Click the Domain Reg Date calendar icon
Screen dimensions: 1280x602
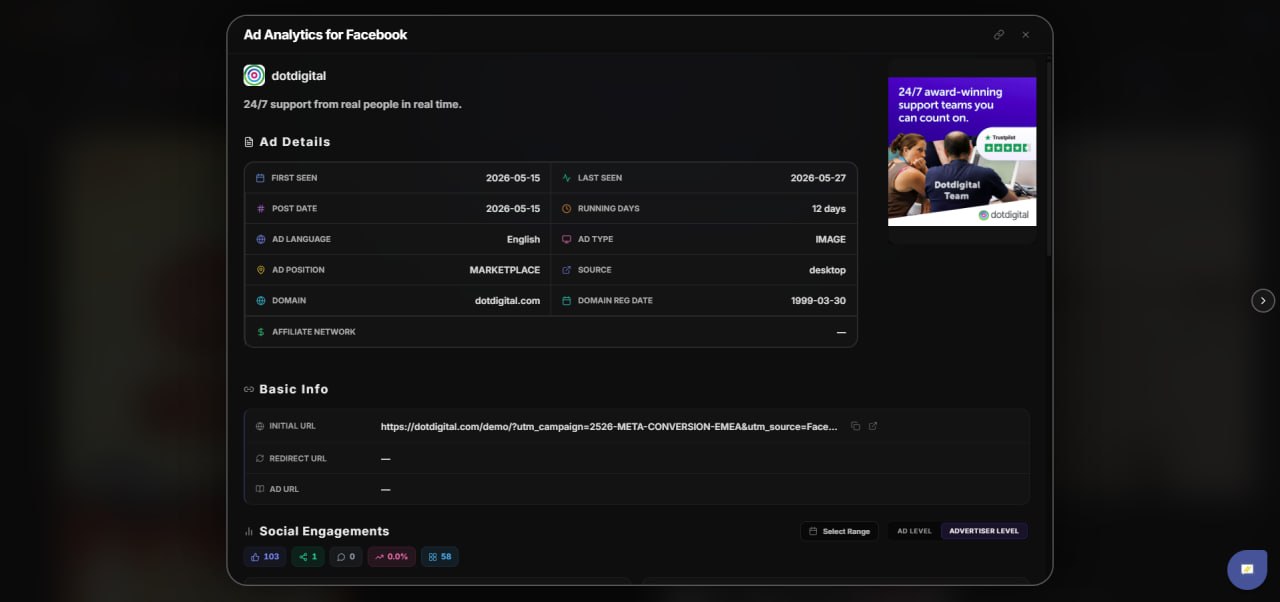[x=567, y=301]
